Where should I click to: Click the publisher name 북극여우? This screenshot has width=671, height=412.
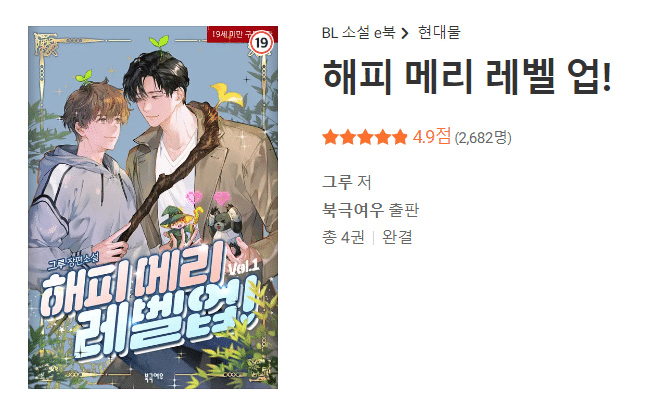pos(353,210)
